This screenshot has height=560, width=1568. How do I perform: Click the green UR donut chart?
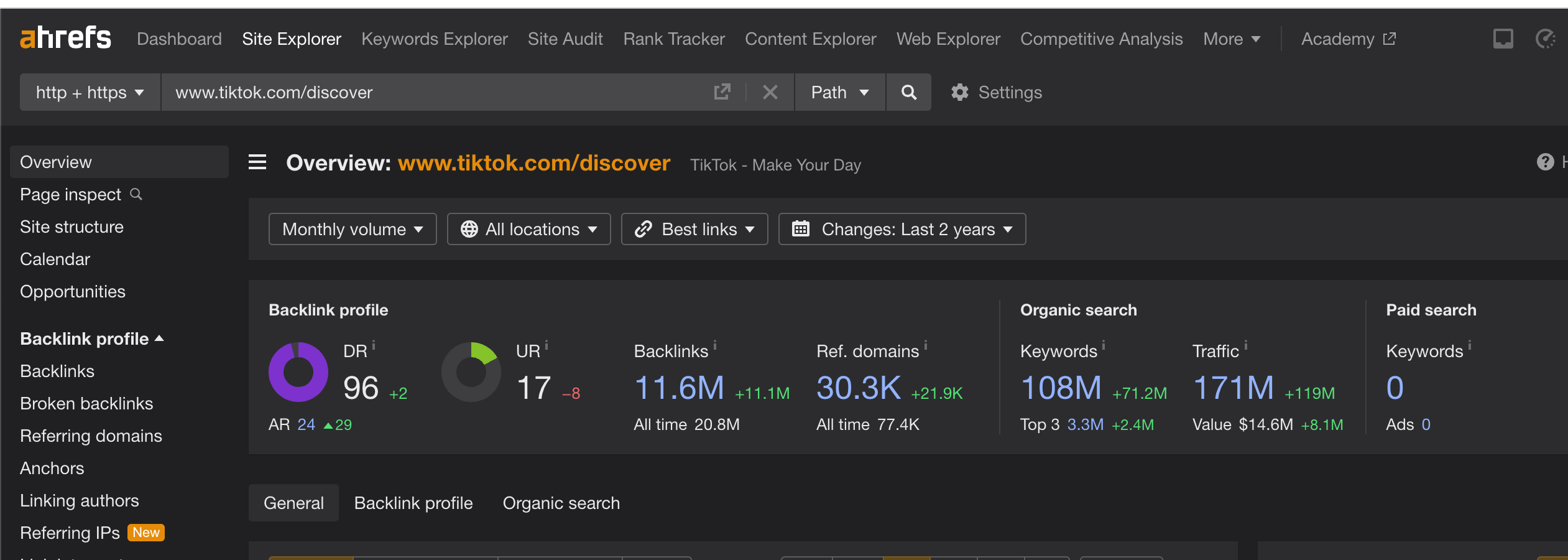pos(471,372)
